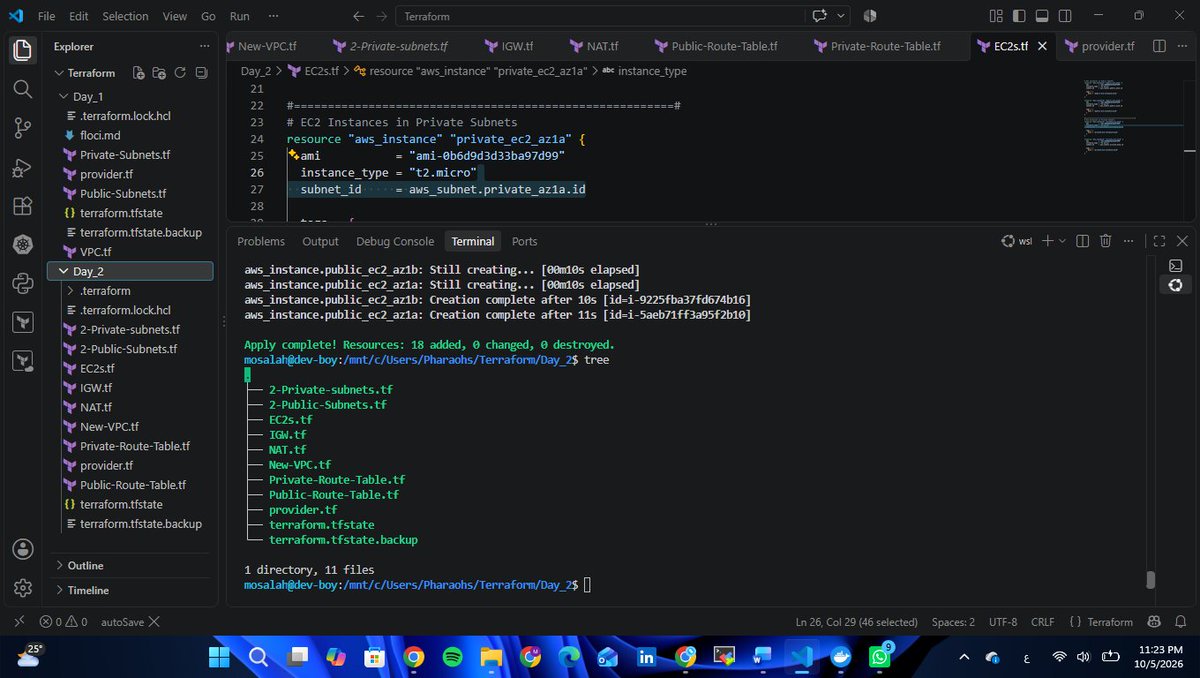Toggle the primary side bar visibility
Screen dimensions: 1200x678
(x=1018, y=16)
